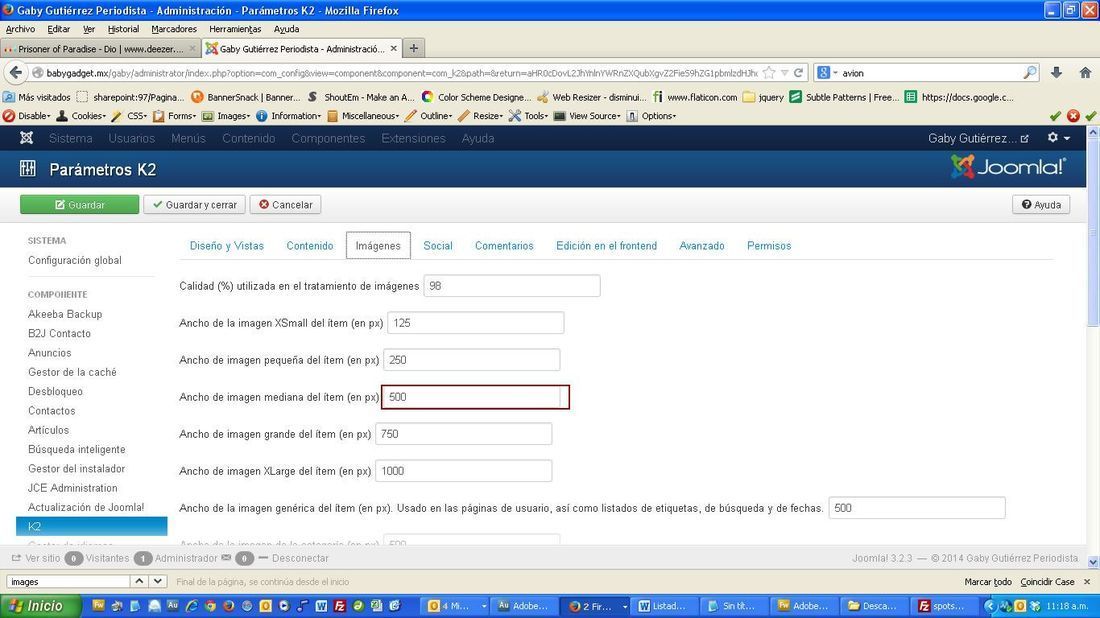Select Akeeba Backup in component list

tap(65, 314)
